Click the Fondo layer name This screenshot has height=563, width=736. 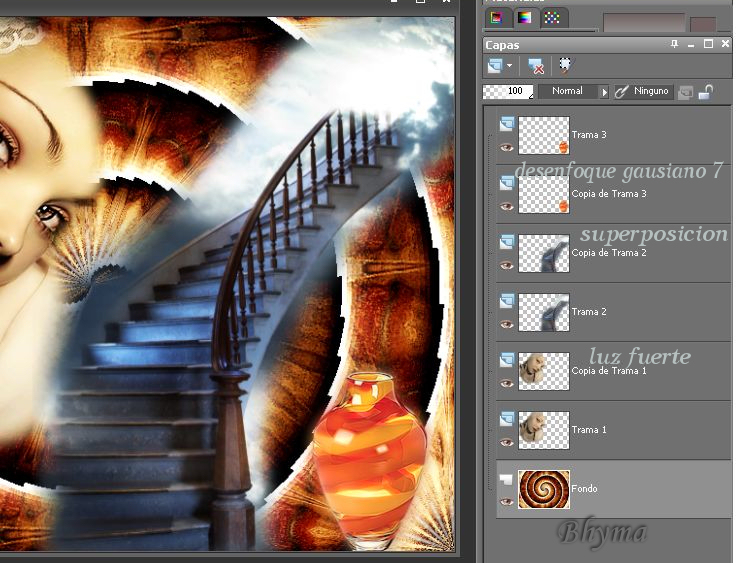584,489
